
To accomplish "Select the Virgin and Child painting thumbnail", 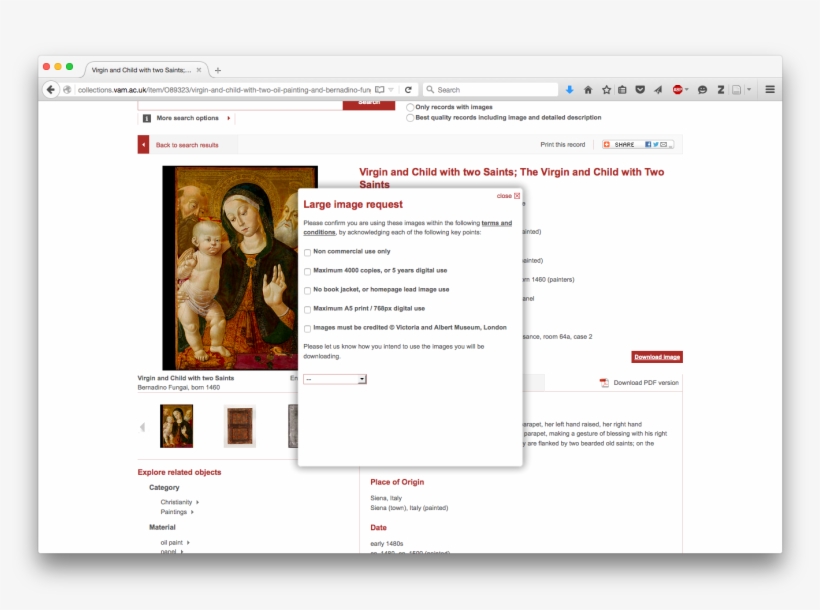I will click(176, 426).
